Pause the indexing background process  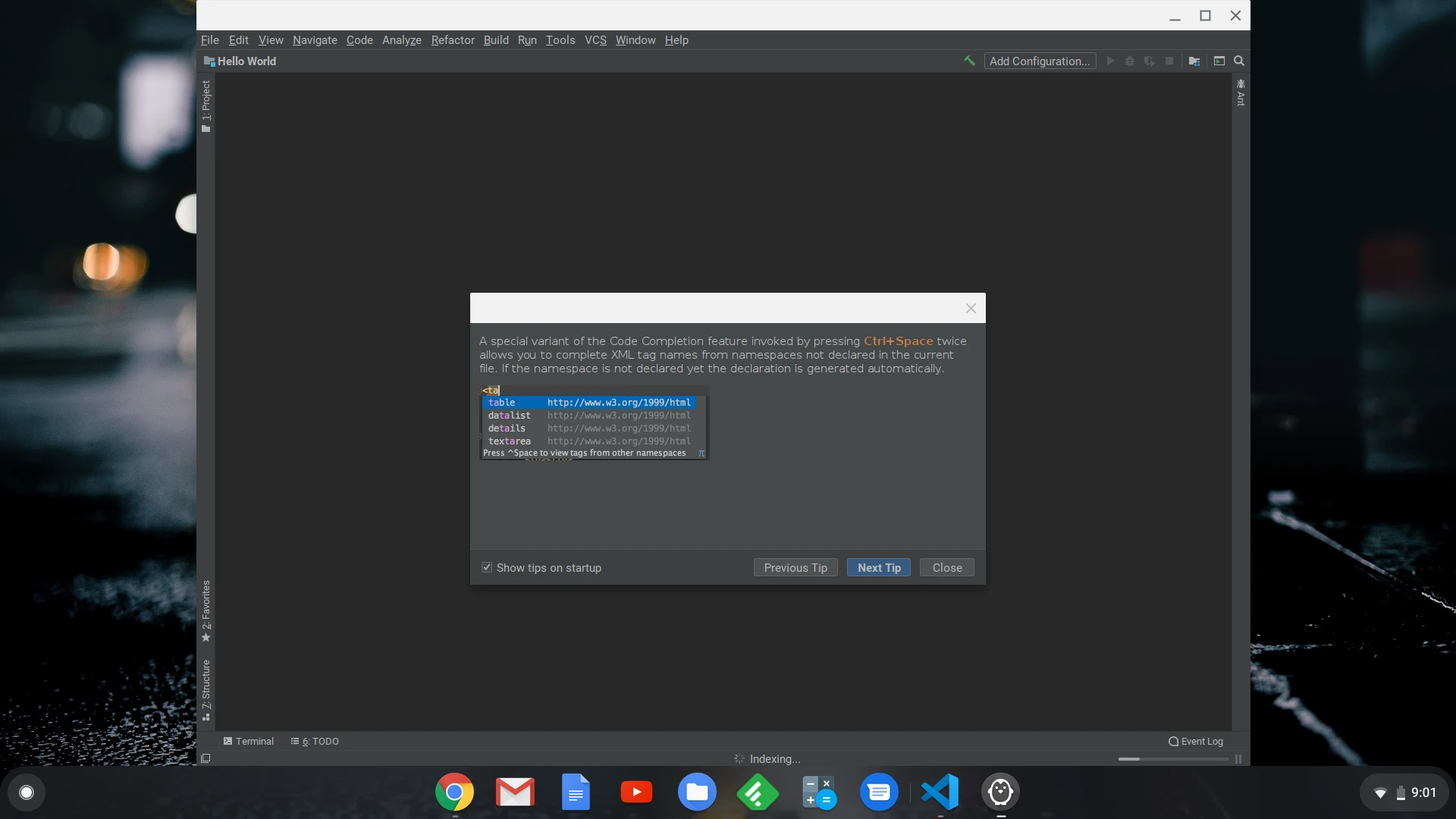(x=1238, y=759)
